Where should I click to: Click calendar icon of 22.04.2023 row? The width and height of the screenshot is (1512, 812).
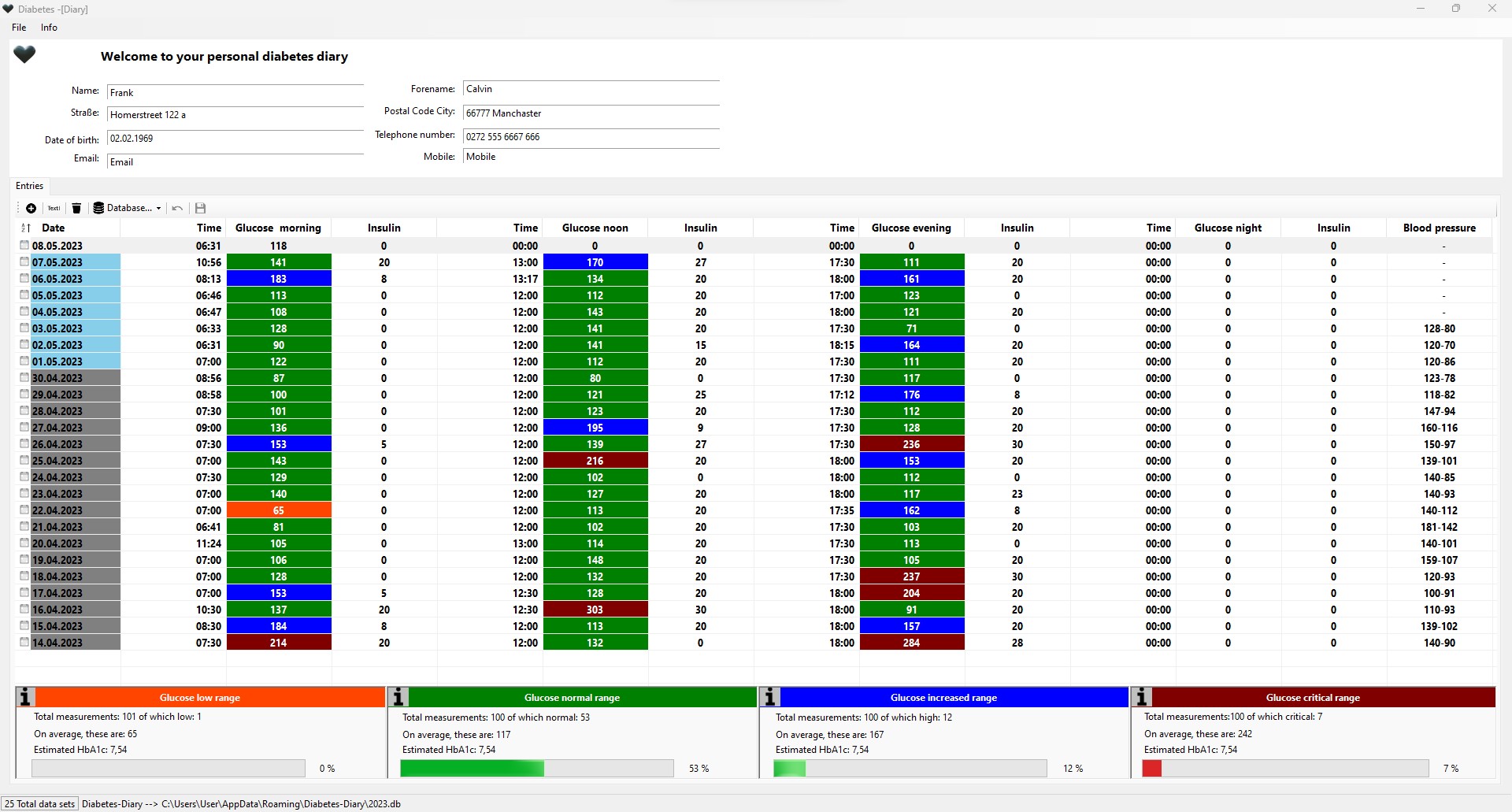[x=24, y=510]
